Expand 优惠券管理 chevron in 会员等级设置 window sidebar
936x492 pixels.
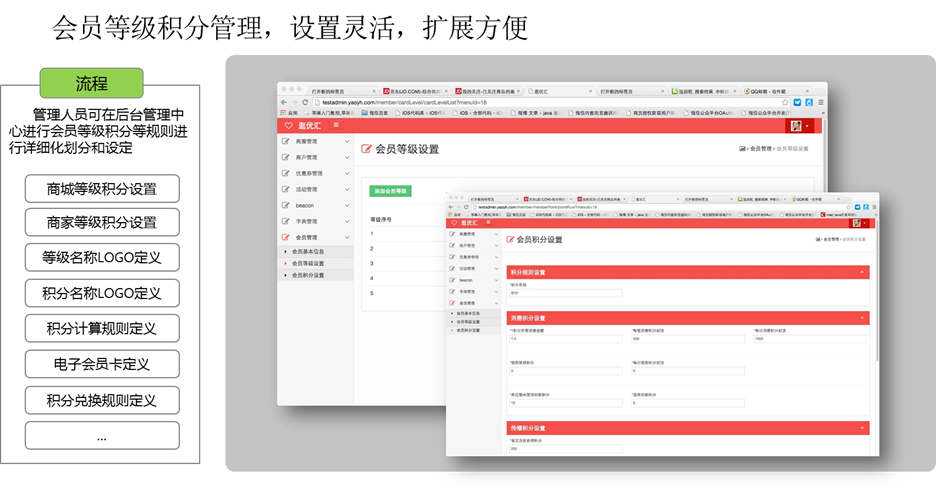coord(347,173)
